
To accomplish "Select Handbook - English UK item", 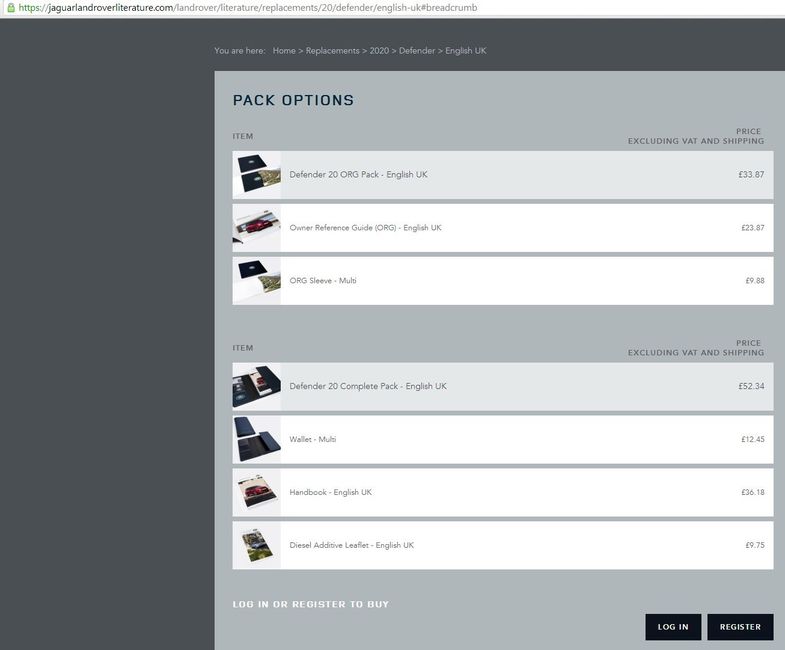I will [330, 493].
